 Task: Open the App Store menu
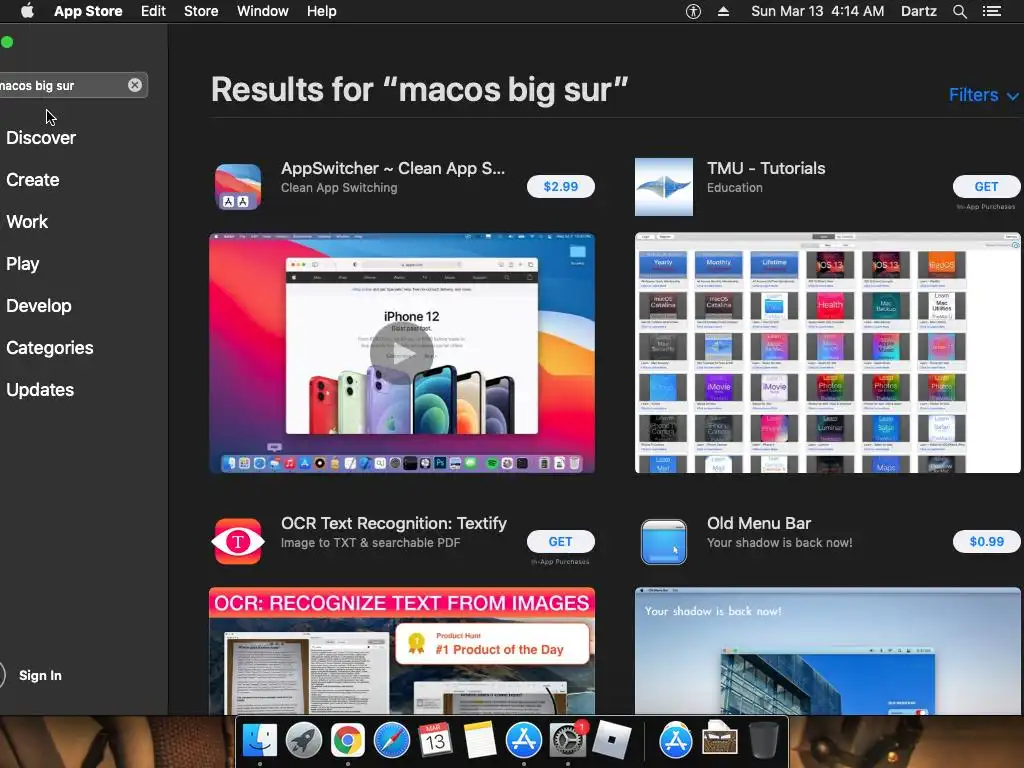[88, 11]
